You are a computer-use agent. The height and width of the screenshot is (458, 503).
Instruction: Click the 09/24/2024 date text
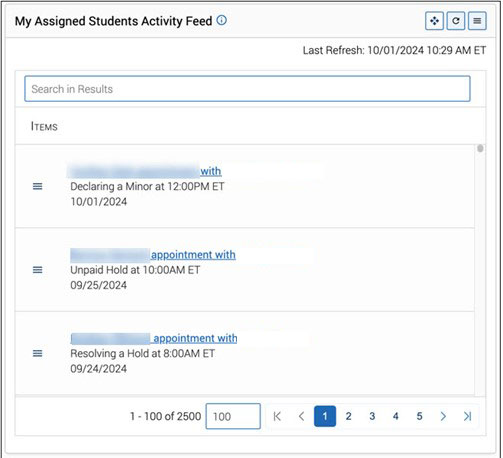pos(99,369)
